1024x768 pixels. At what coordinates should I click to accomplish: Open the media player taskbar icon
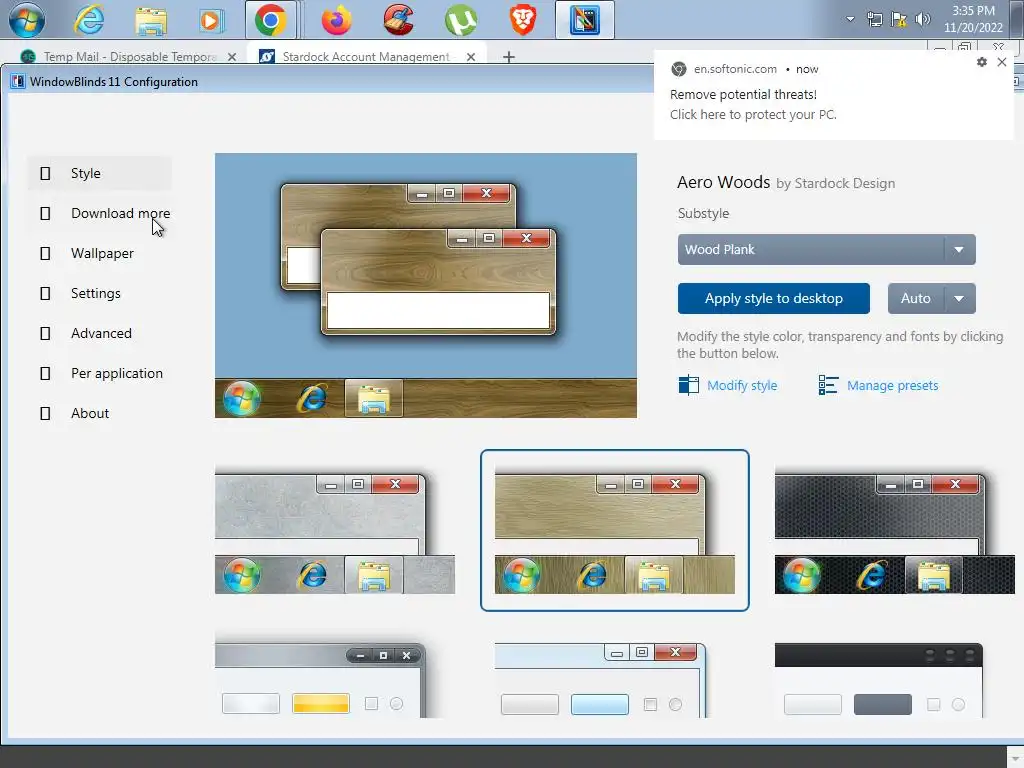click(210, 20)
